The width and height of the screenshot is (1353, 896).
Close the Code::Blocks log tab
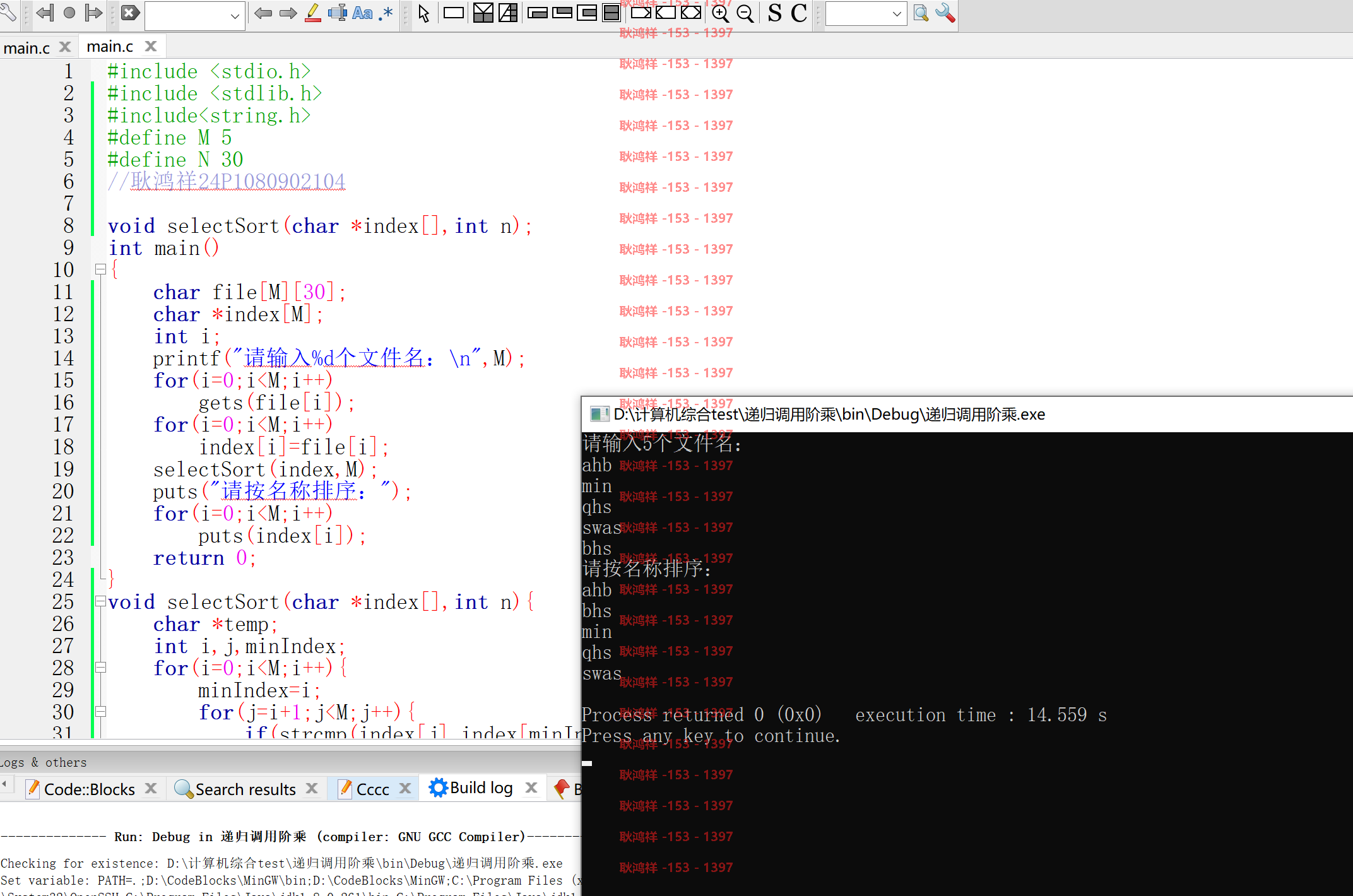pos(151,788)
